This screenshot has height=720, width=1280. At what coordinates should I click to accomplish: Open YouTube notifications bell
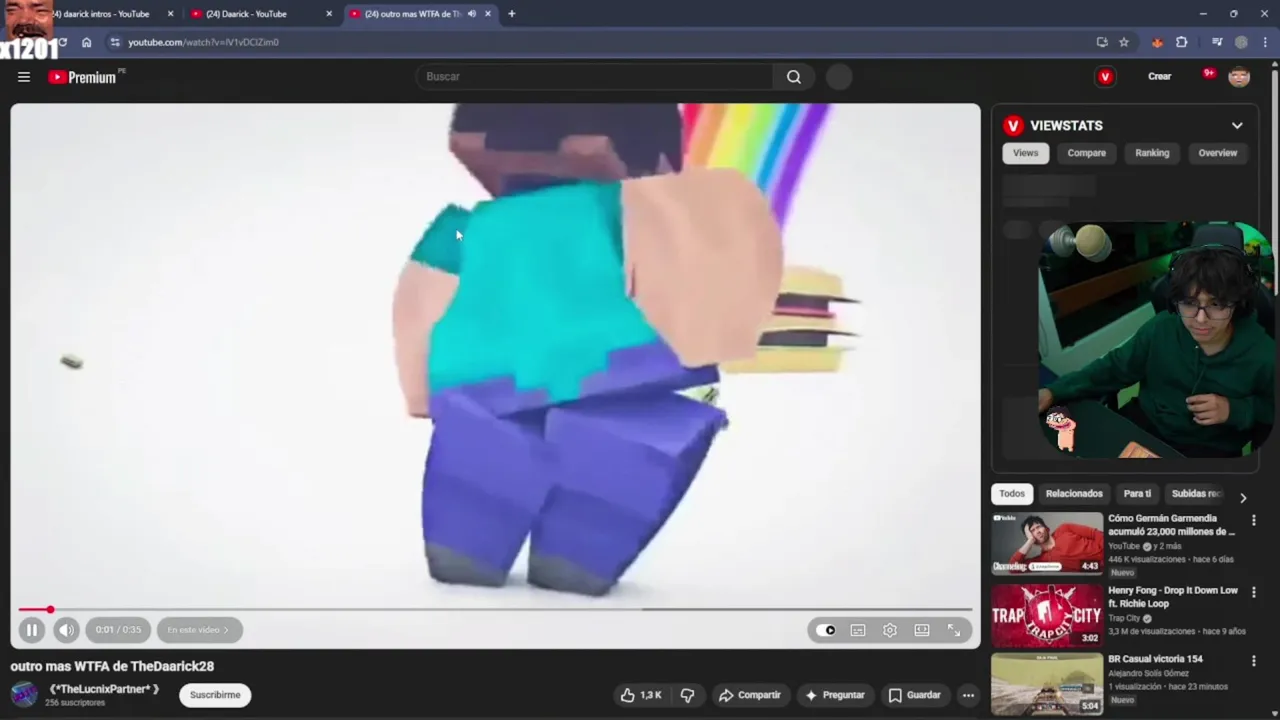point(1208,75)
